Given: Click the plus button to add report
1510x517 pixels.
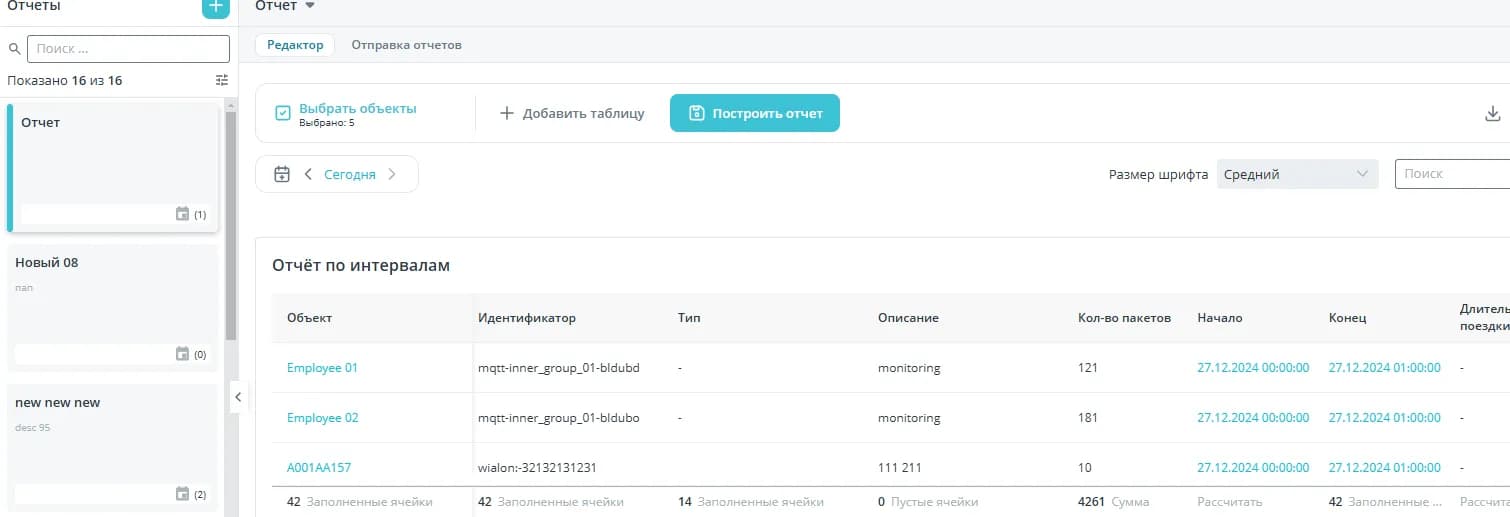Looking at the screenshot, I should click(x=215, y=7).
